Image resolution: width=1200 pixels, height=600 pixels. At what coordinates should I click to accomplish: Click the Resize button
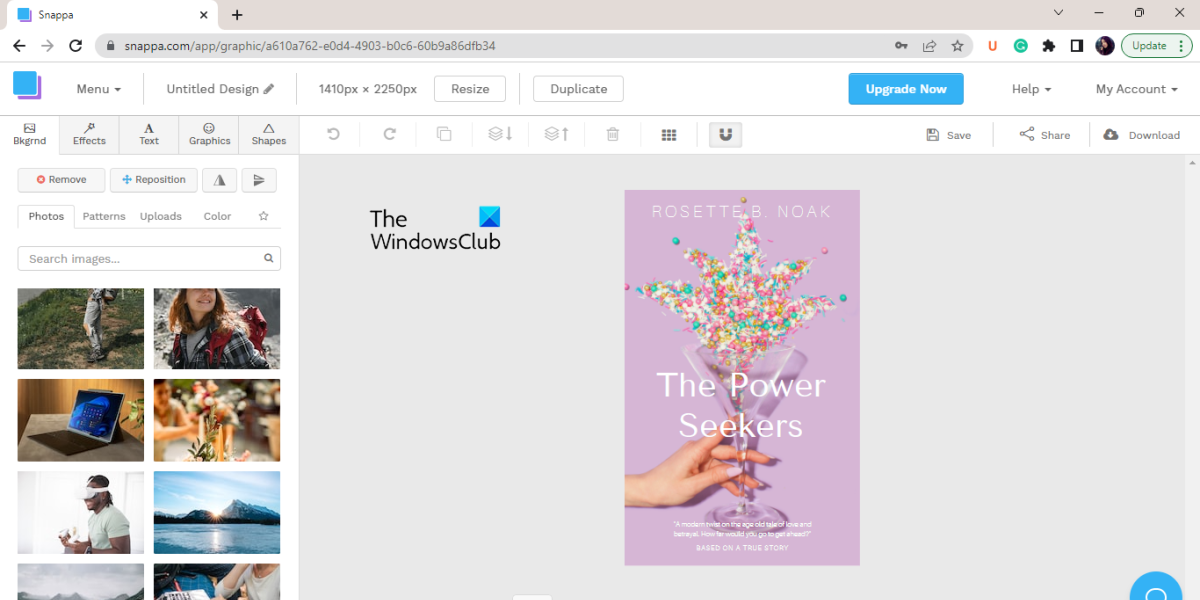(x=470, y=89)
